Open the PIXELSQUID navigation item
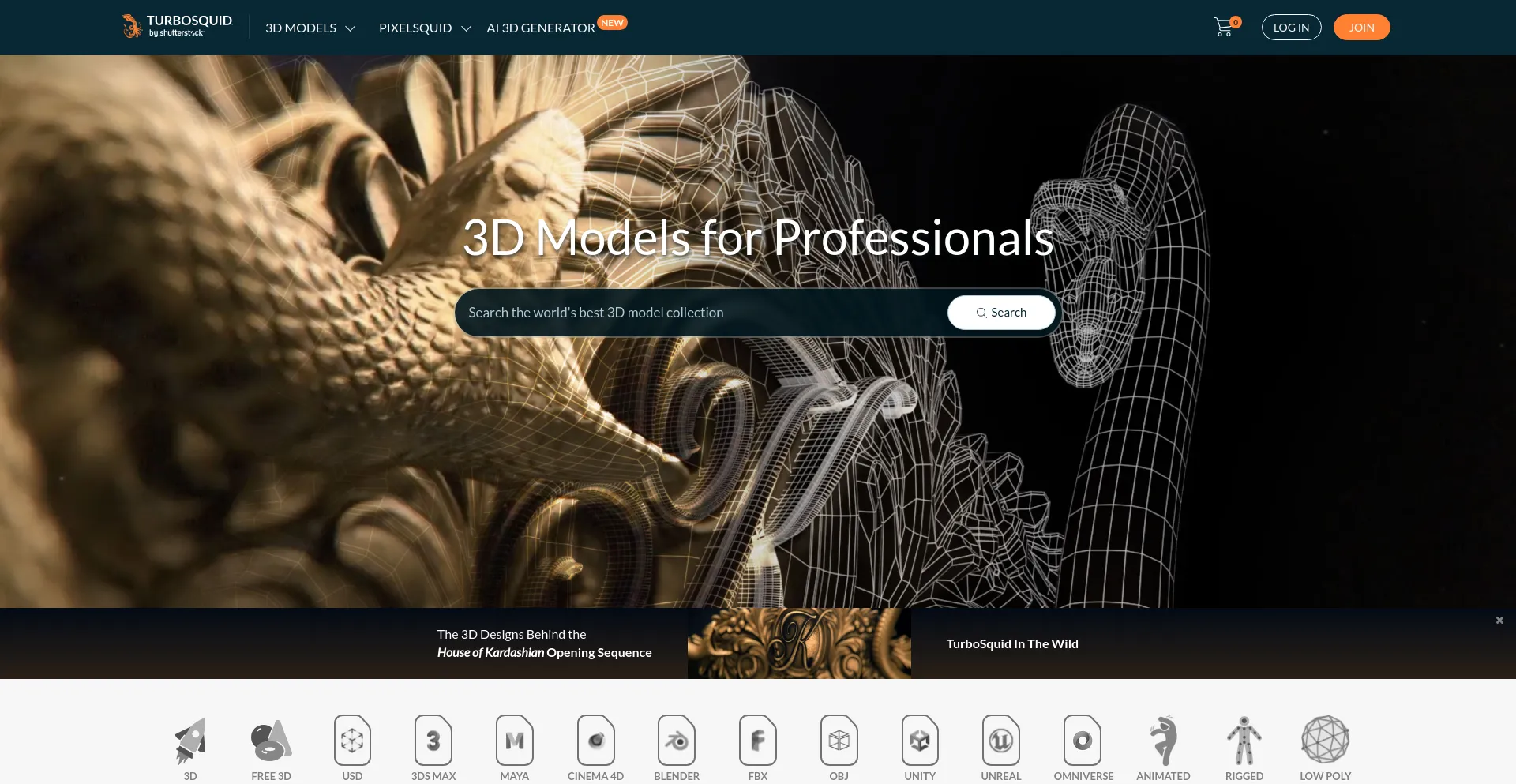Screen dimensions: 1516x784 pyautogui.click(x=415, y=28)
